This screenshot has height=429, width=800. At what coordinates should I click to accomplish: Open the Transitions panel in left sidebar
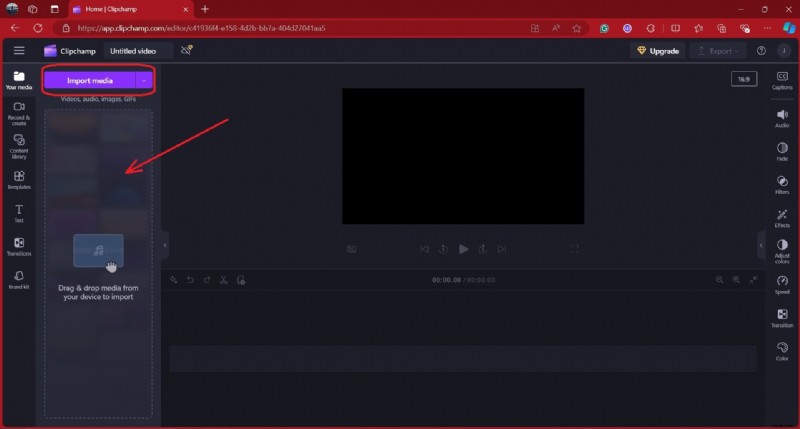point(19,246)
